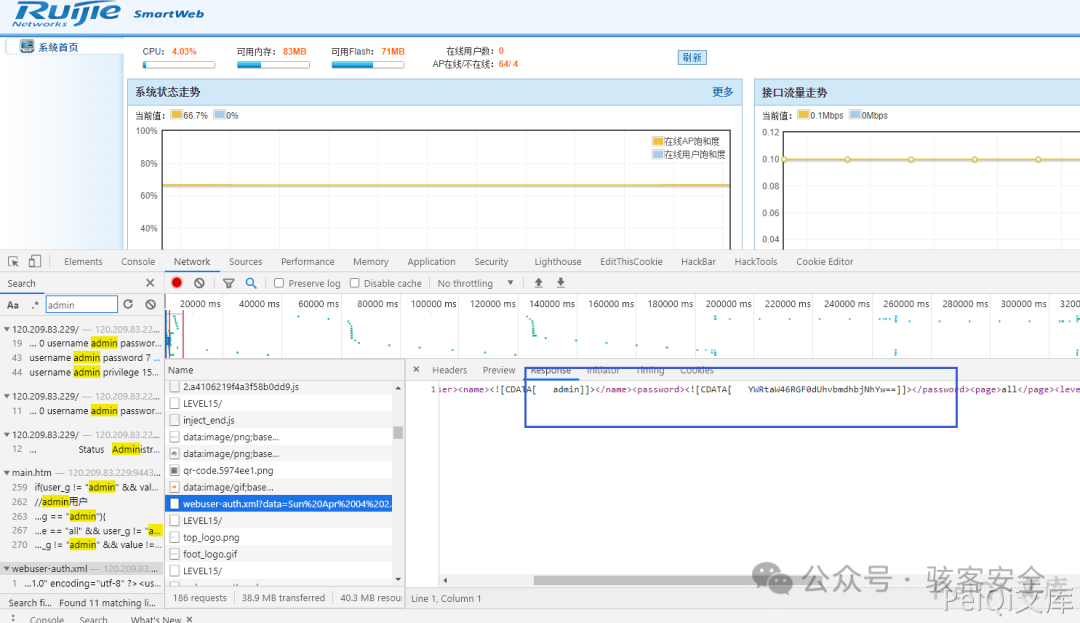Select the qr-code.5974ee1.png request row
1080x623 pixels.
click(x=279, y=471)
